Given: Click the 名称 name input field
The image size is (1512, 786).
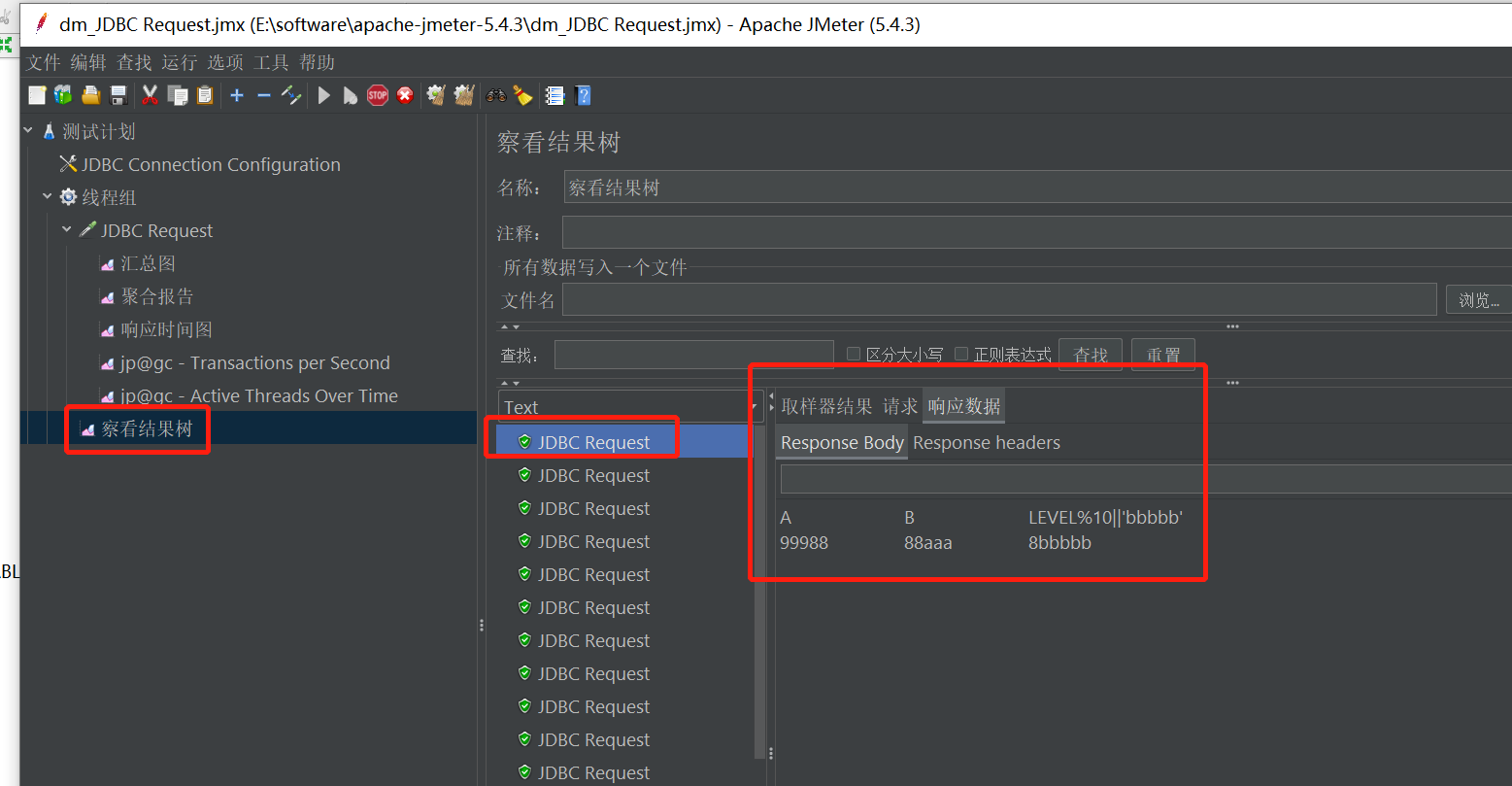Looking at the screenshot, I should click(1037, 188).
